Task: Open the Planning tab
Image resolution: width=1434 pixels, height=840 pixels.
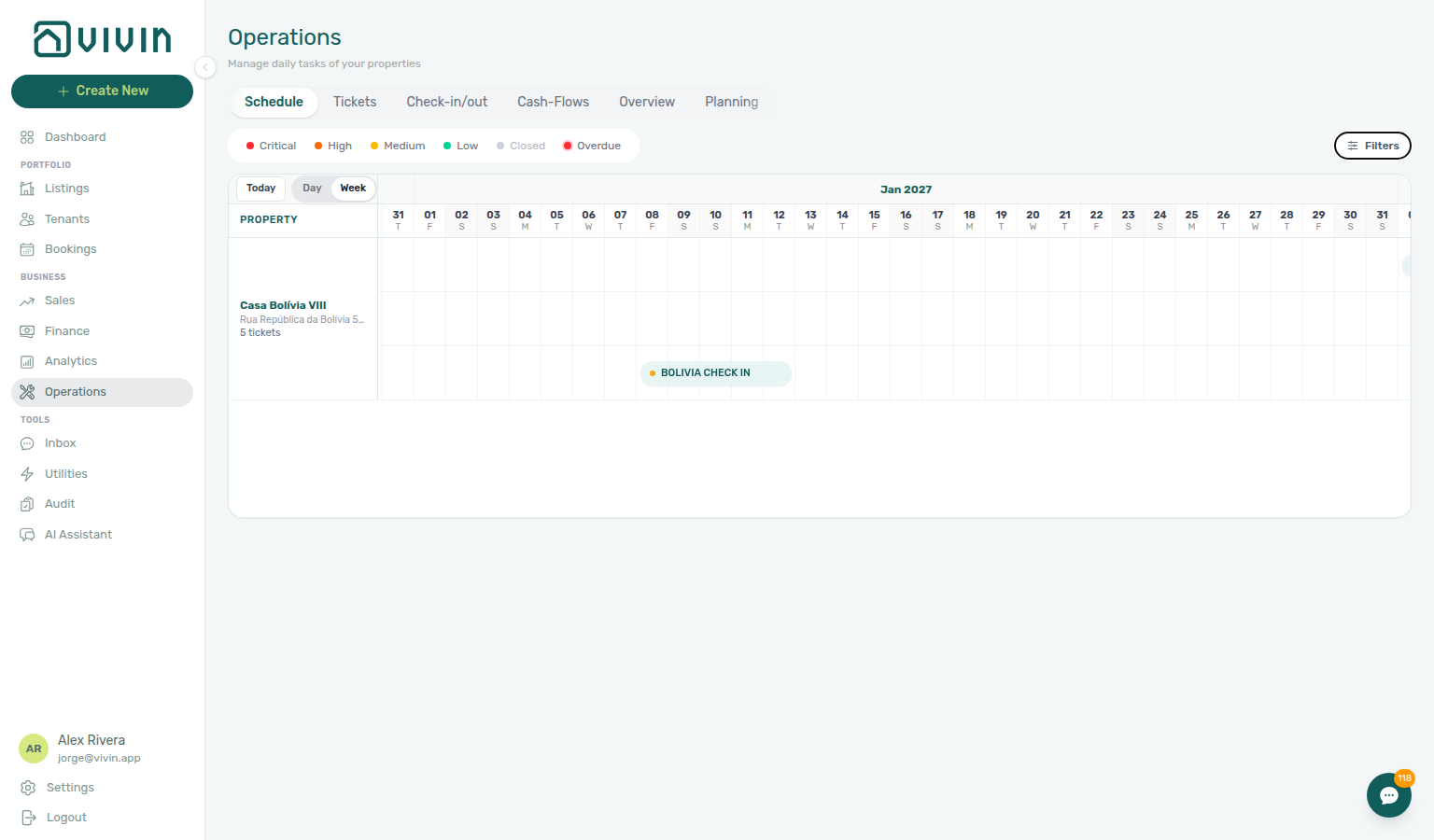Action: pos(731,102)
